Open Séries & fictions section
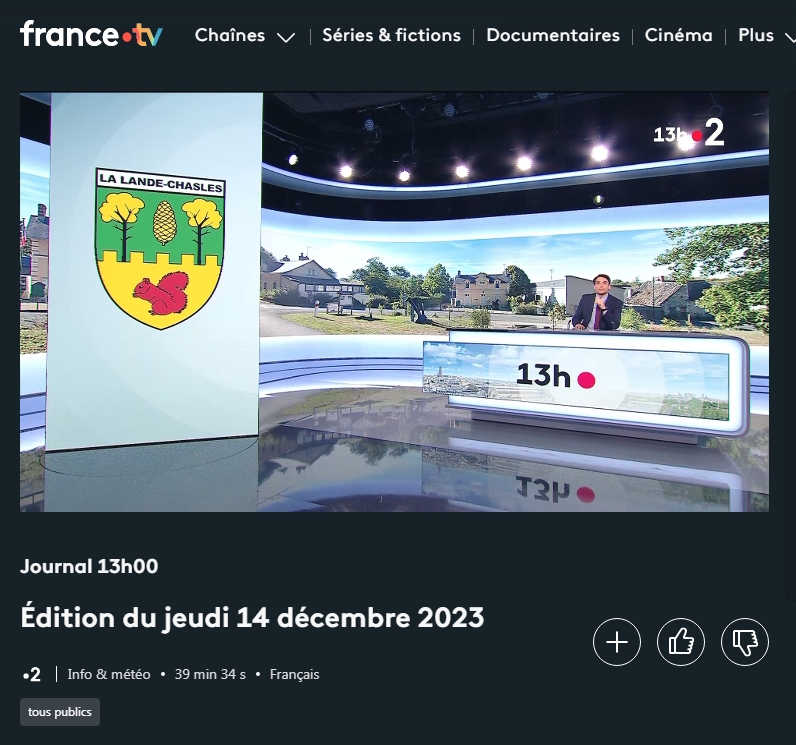This screenshot has width=796, height=745. 391,36
